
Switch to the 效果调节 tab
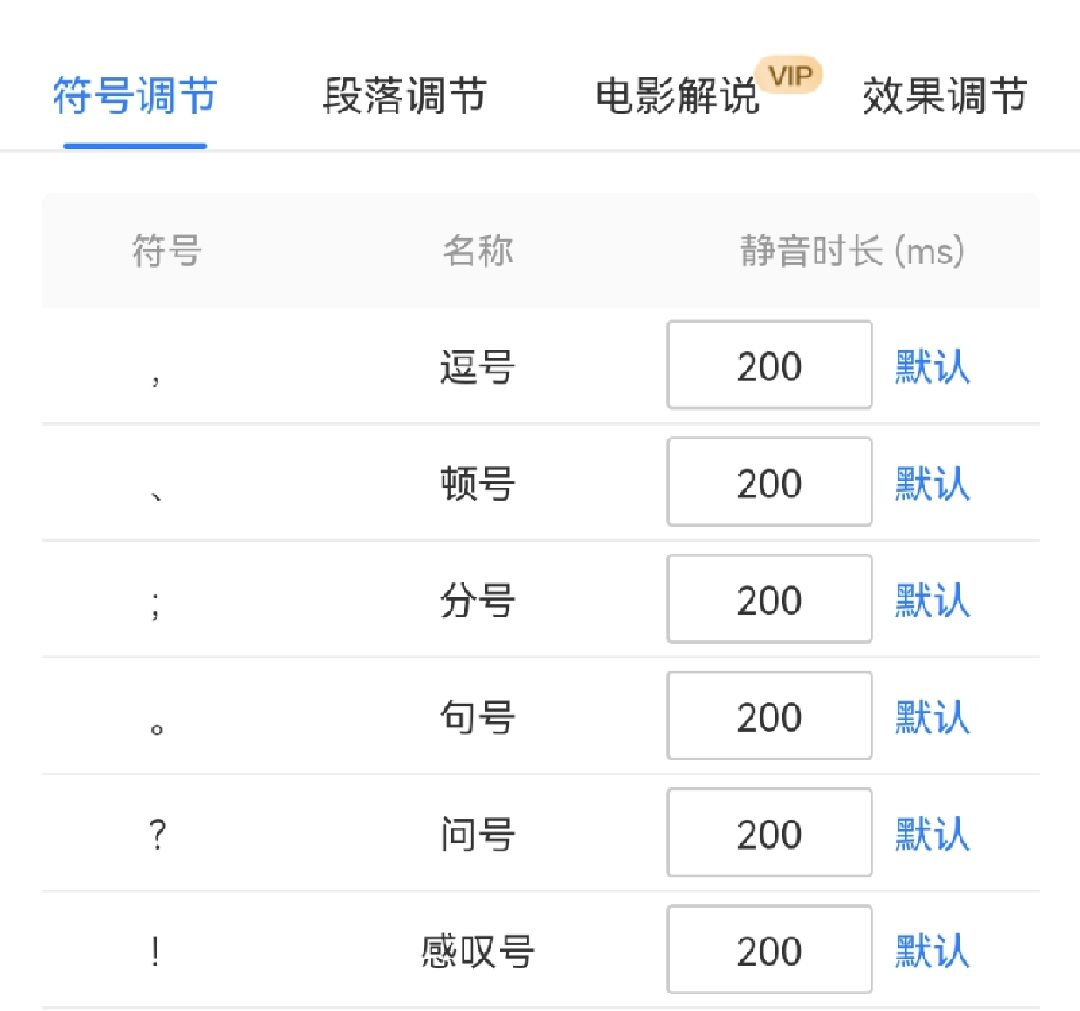click(x=941, y=97)
